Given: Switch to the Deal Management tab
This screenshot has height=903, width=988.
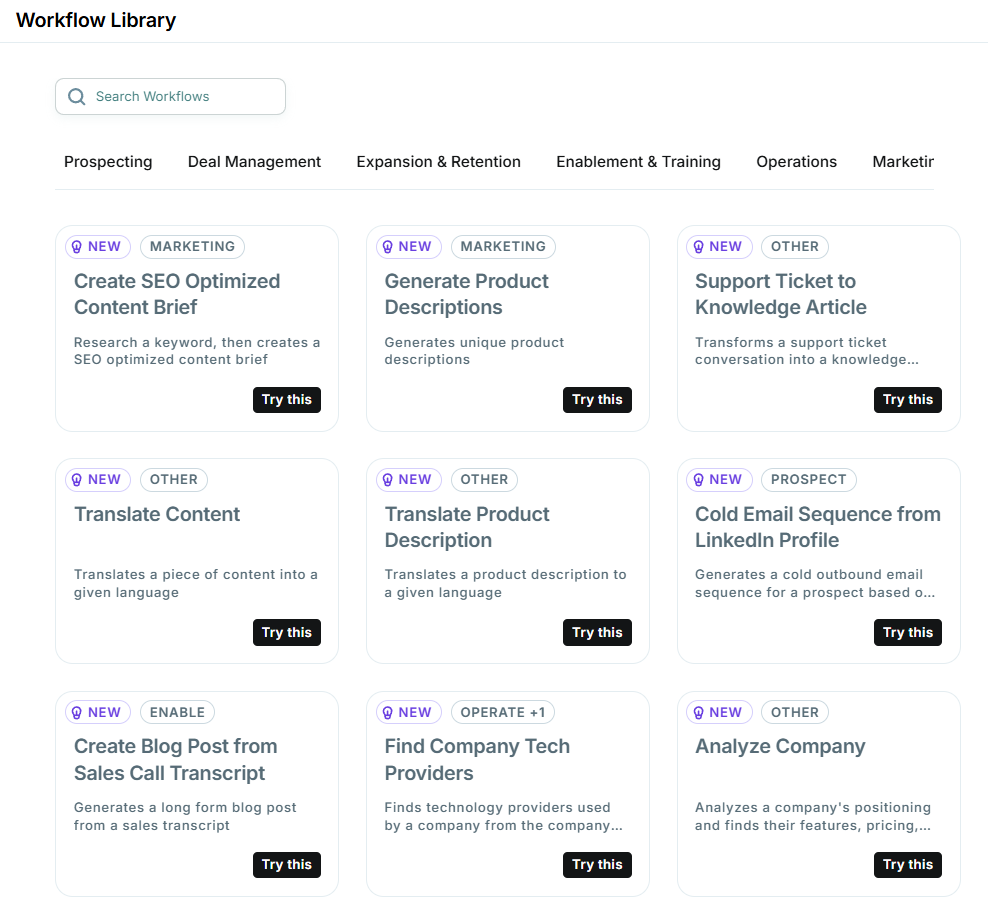Looking at the screenshot, I should click(x=254, y=162).
